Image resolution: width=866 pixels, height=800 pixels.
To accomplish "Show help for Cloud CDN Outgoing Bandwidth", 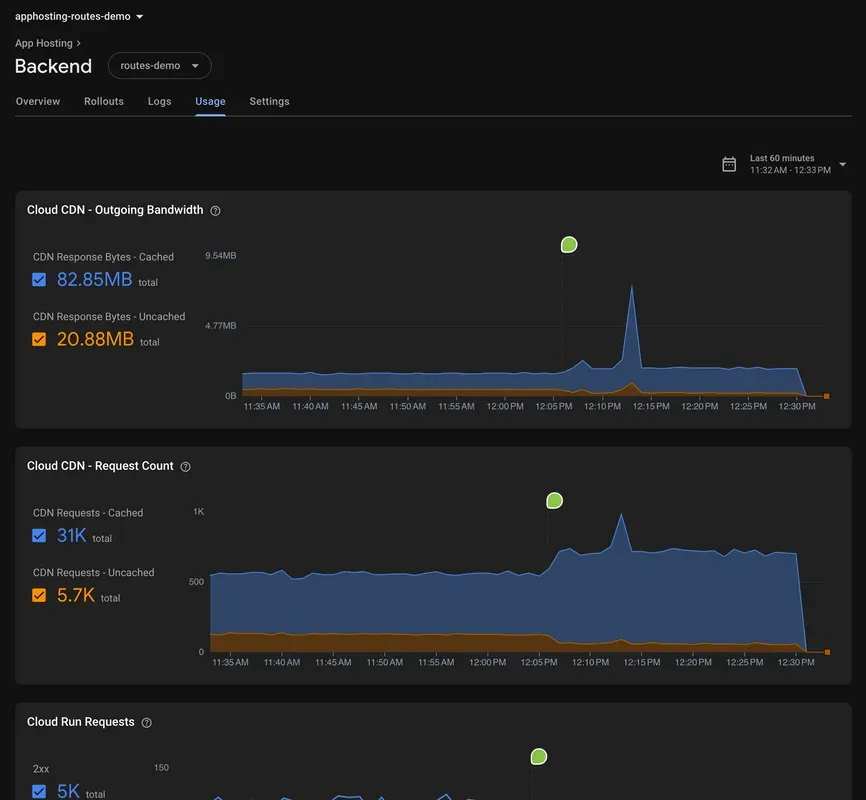I will [x=215, y=210].
